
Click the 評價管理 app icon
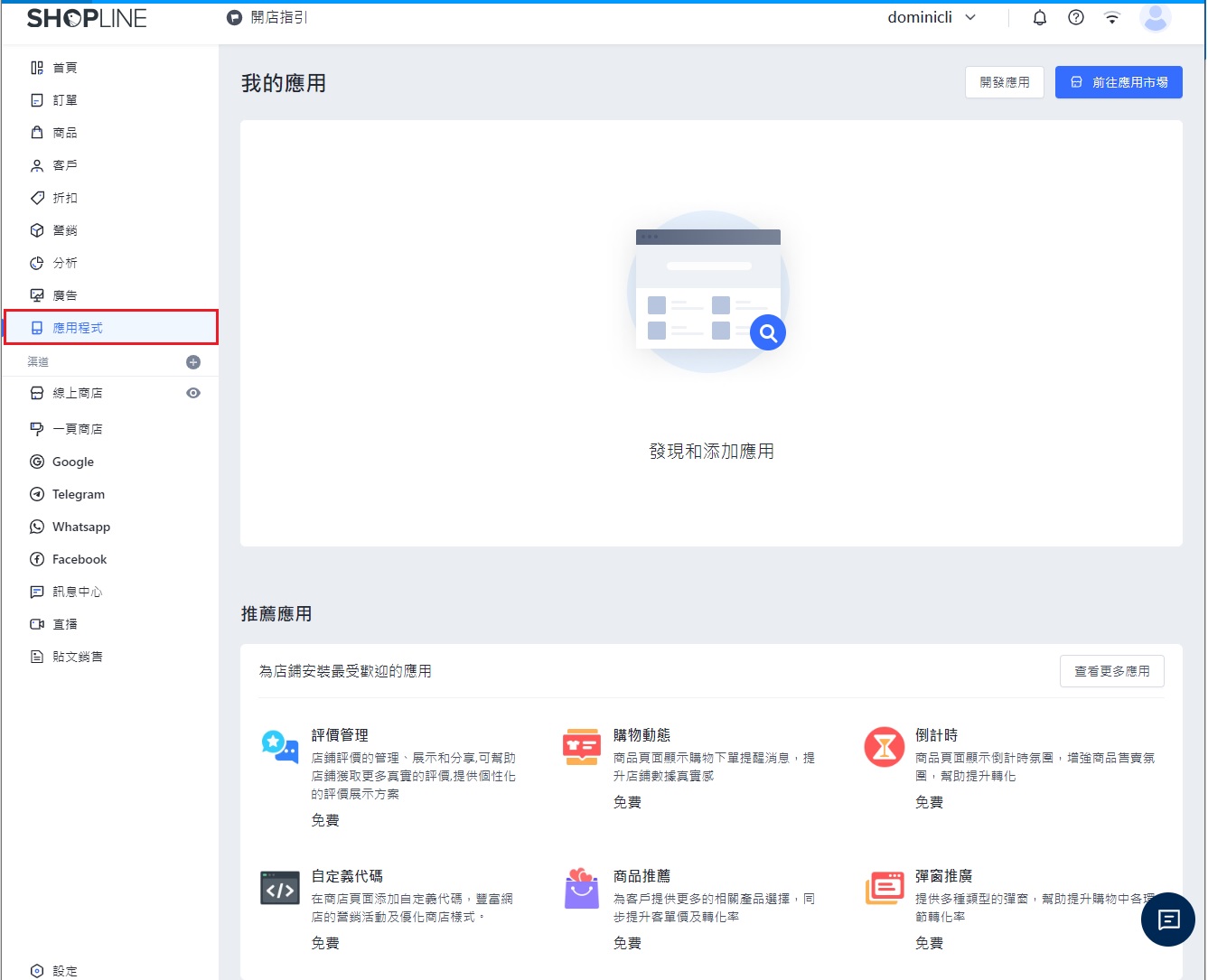pyautogui.click(x=279, y=747)
